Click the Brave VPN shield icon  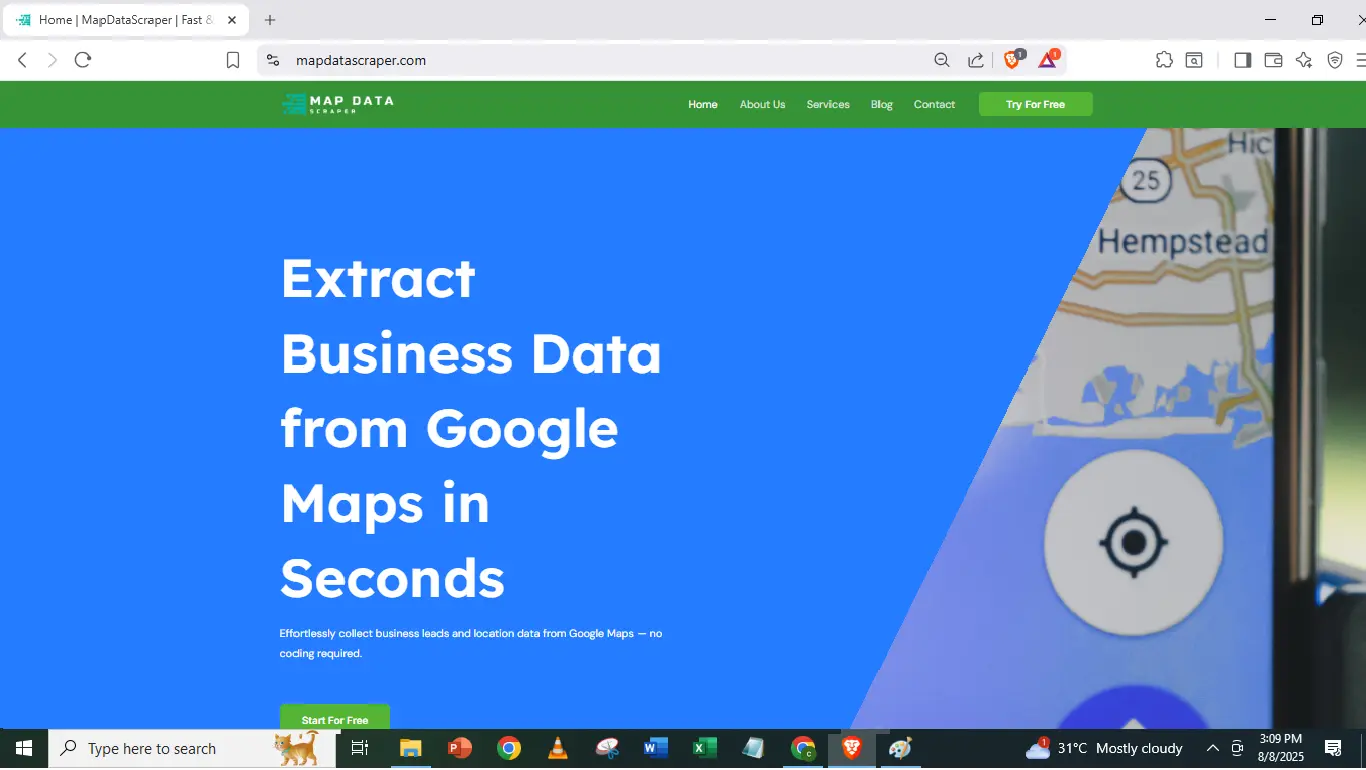tap(1335, 60)
